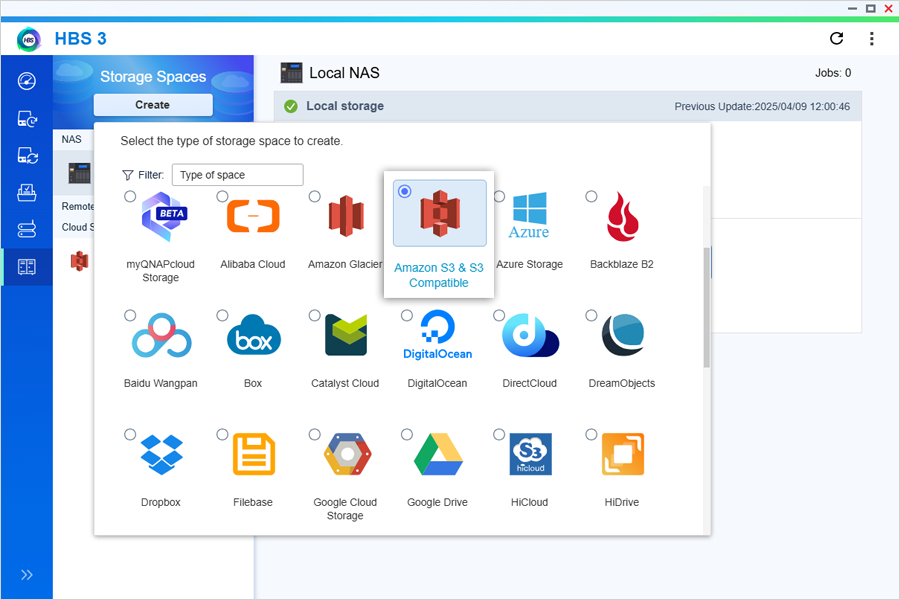Click the Baidu Wangpan logo icon
Screen dimensions: 900x600
coord(161,335)
